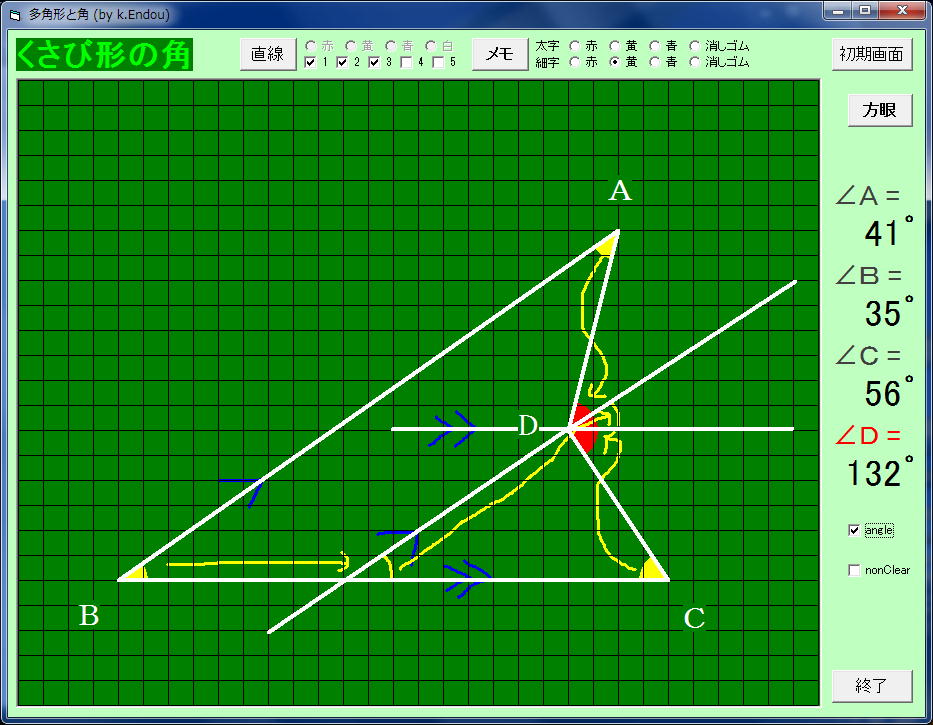The width and height of the screenshot is (933, 725).
Task: Click the yellow angle marker at vertex C
Action: 653,570
